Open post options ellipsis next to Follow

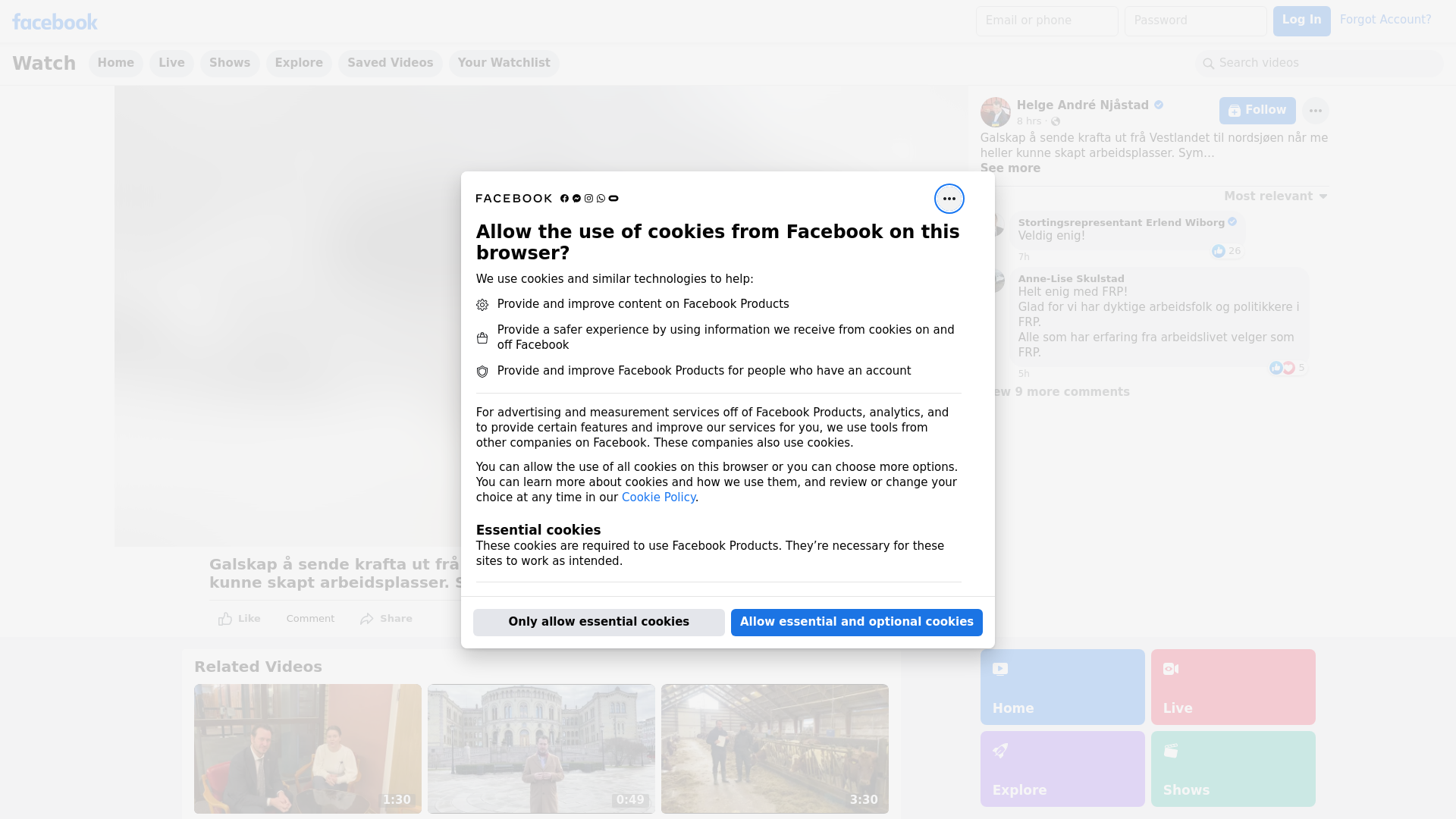(1315, 111)
